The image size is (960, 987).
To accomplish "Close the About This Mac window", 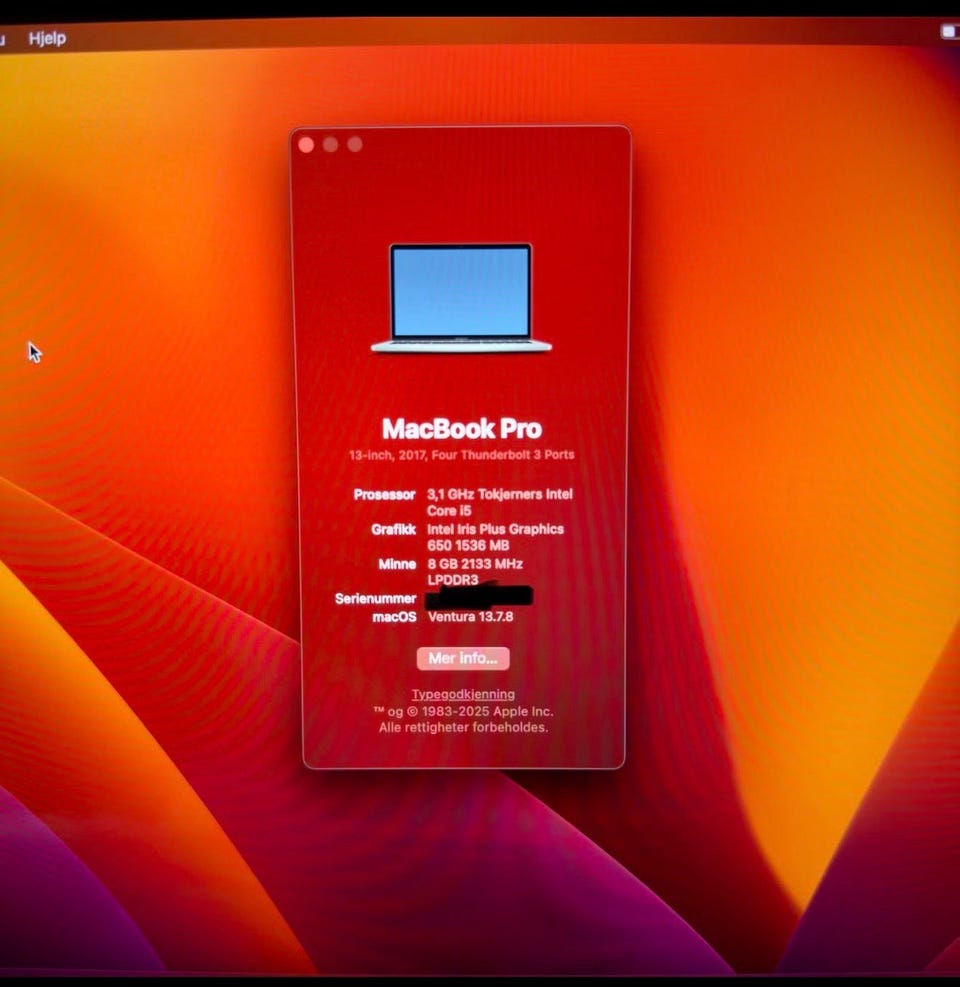I will (307, 145).
